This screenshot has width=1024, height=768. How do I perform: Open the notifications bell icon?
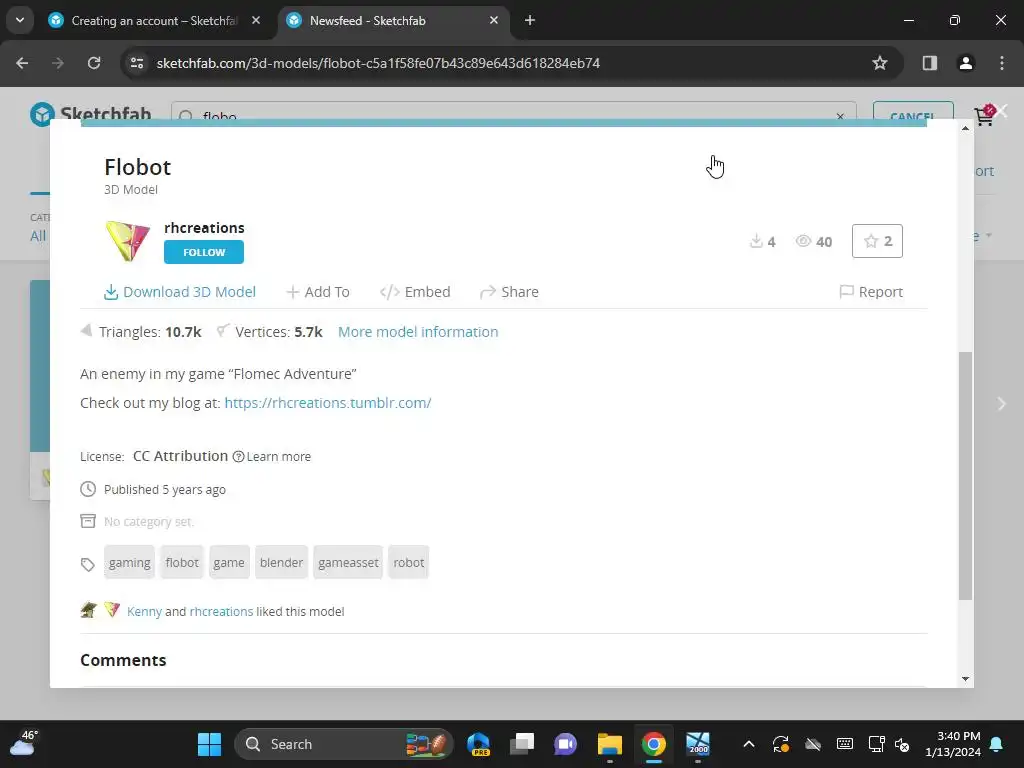(x=997, y=744)
